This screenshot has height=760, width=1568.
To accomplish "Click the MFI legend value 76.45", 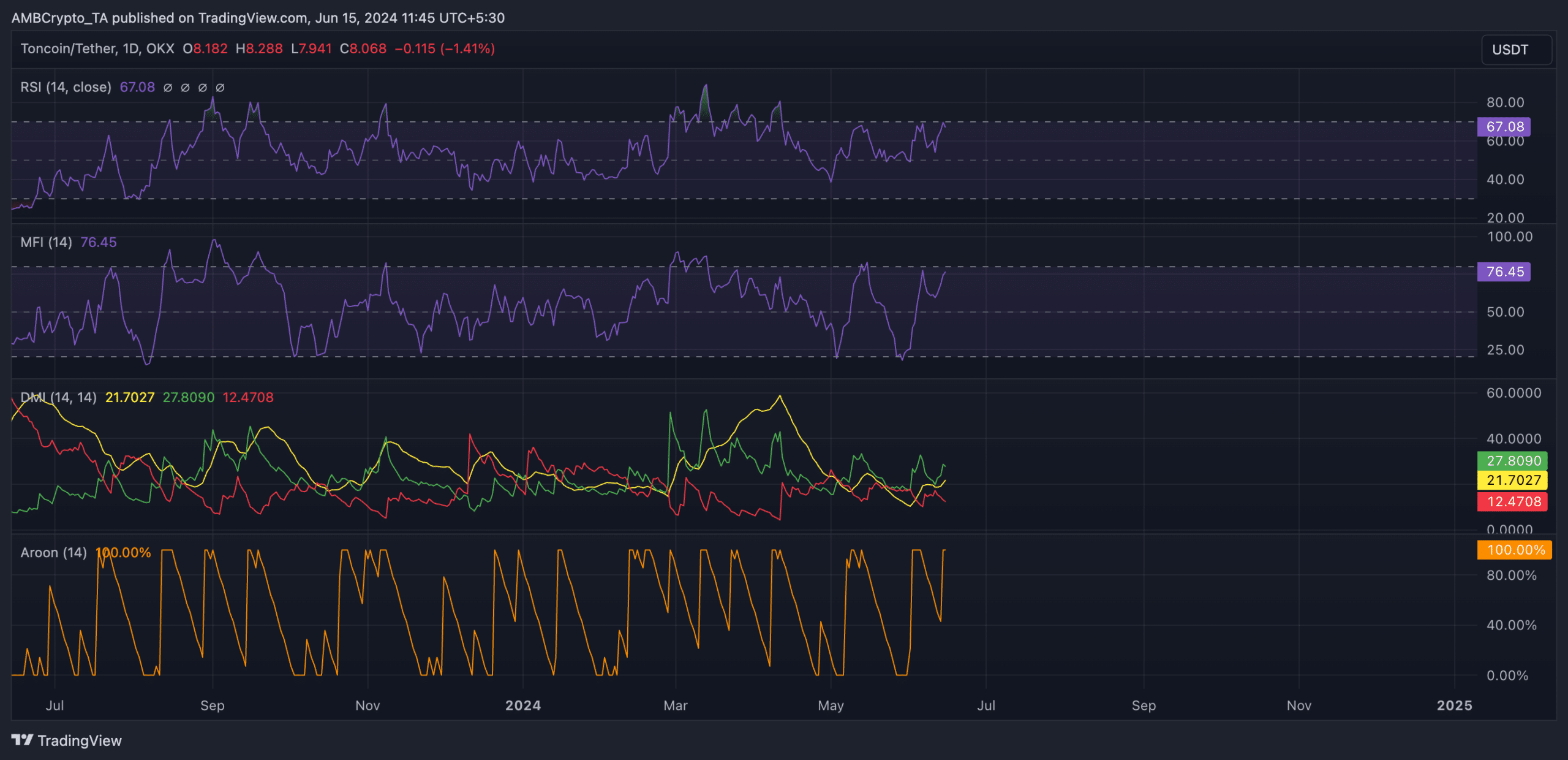I will (x=99, y=242).
